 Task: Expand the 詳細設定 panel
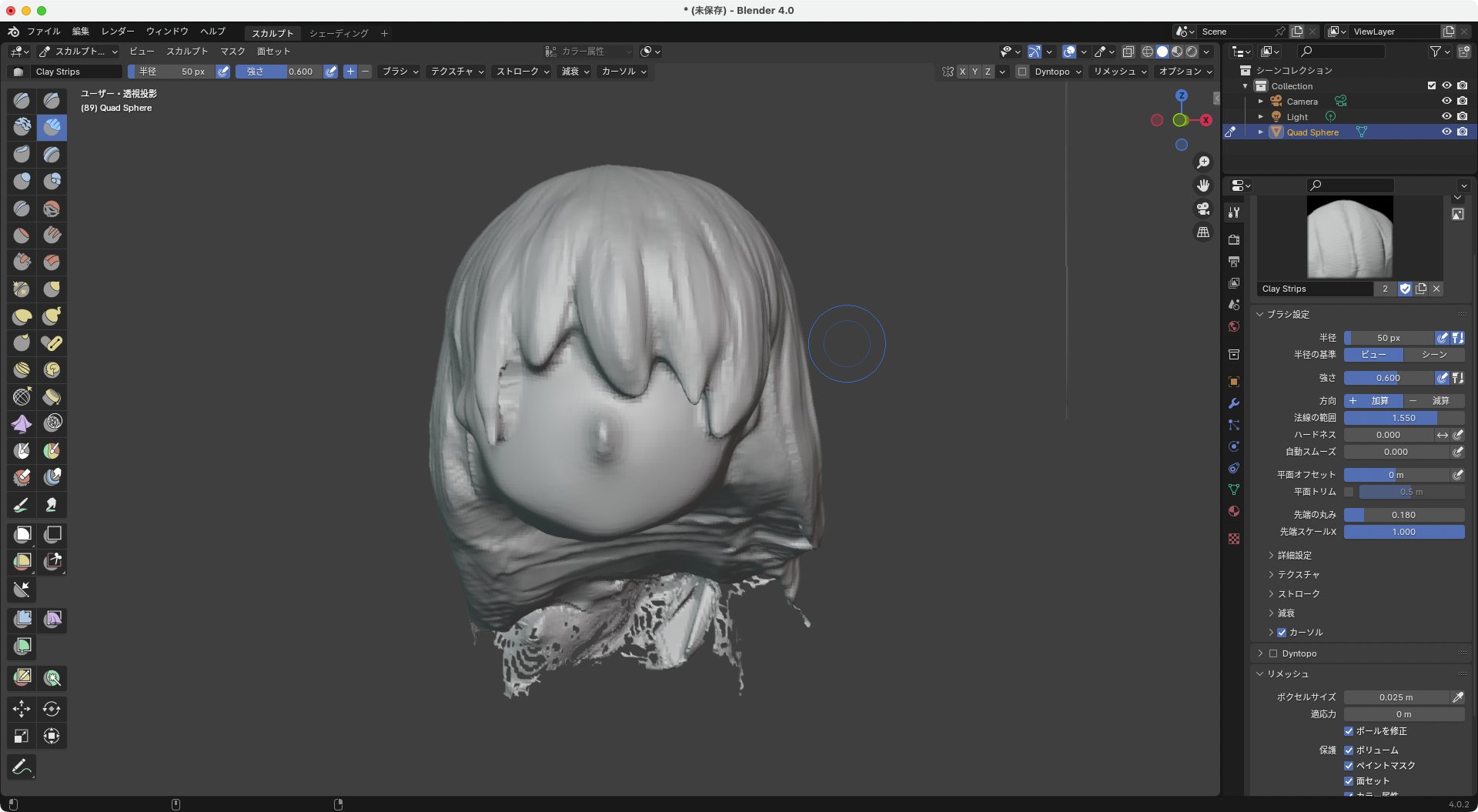pyautogui.click(x=1294, y=556)
